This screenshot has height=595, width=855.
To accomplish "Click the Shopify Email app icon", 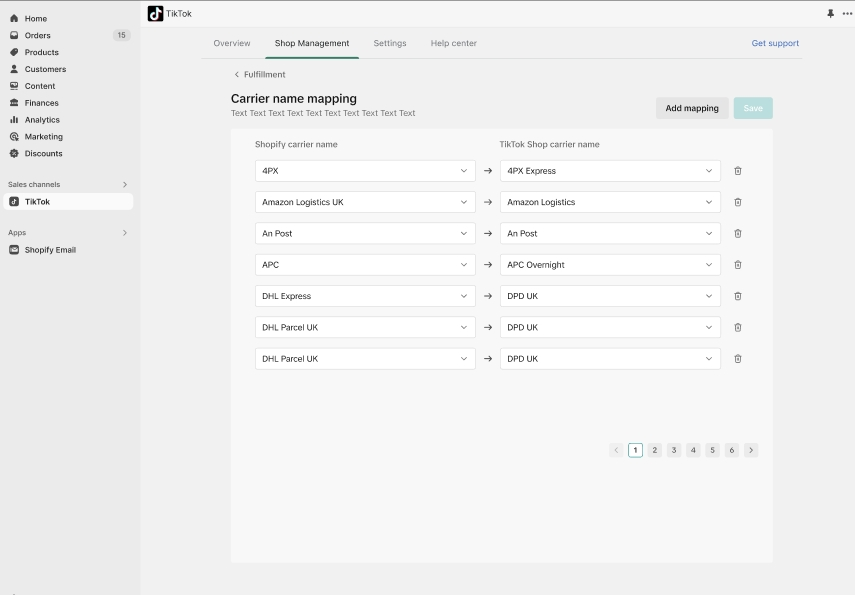I will [x=14, y=250].
